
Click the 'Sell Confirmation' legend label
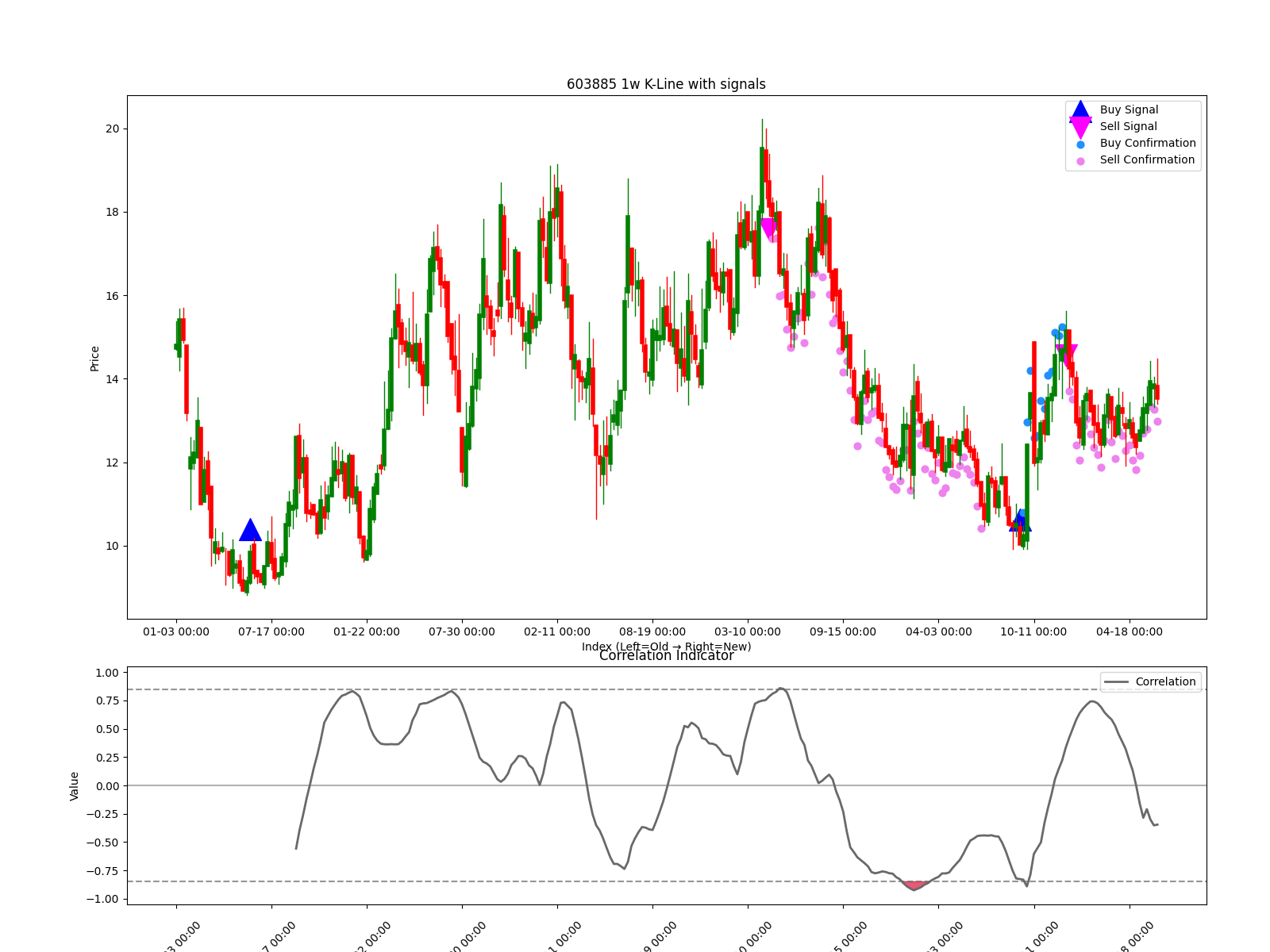1147,160
